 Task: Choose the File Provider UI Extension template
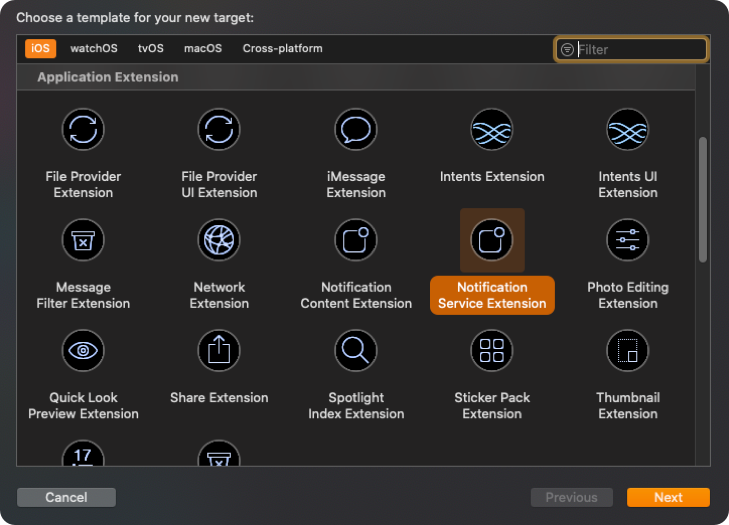219,129
